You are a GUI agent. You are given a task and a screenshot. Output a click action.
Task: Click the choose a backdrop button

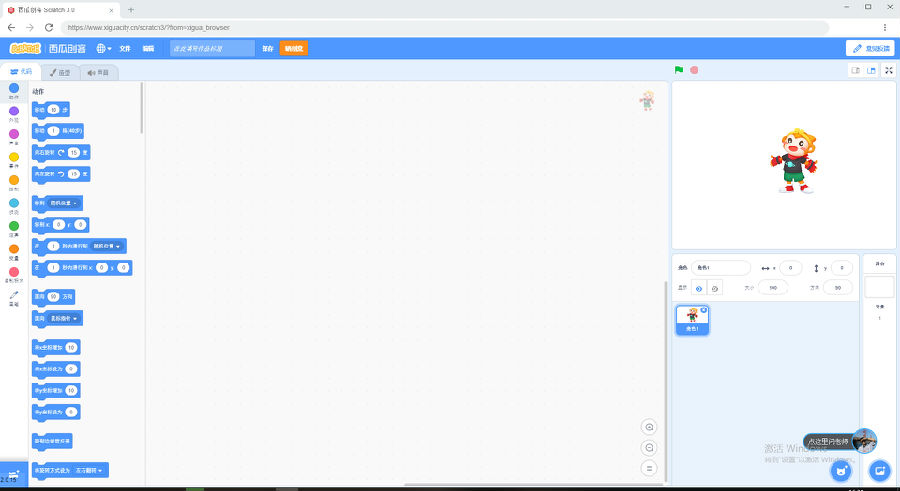click(879, 471)
